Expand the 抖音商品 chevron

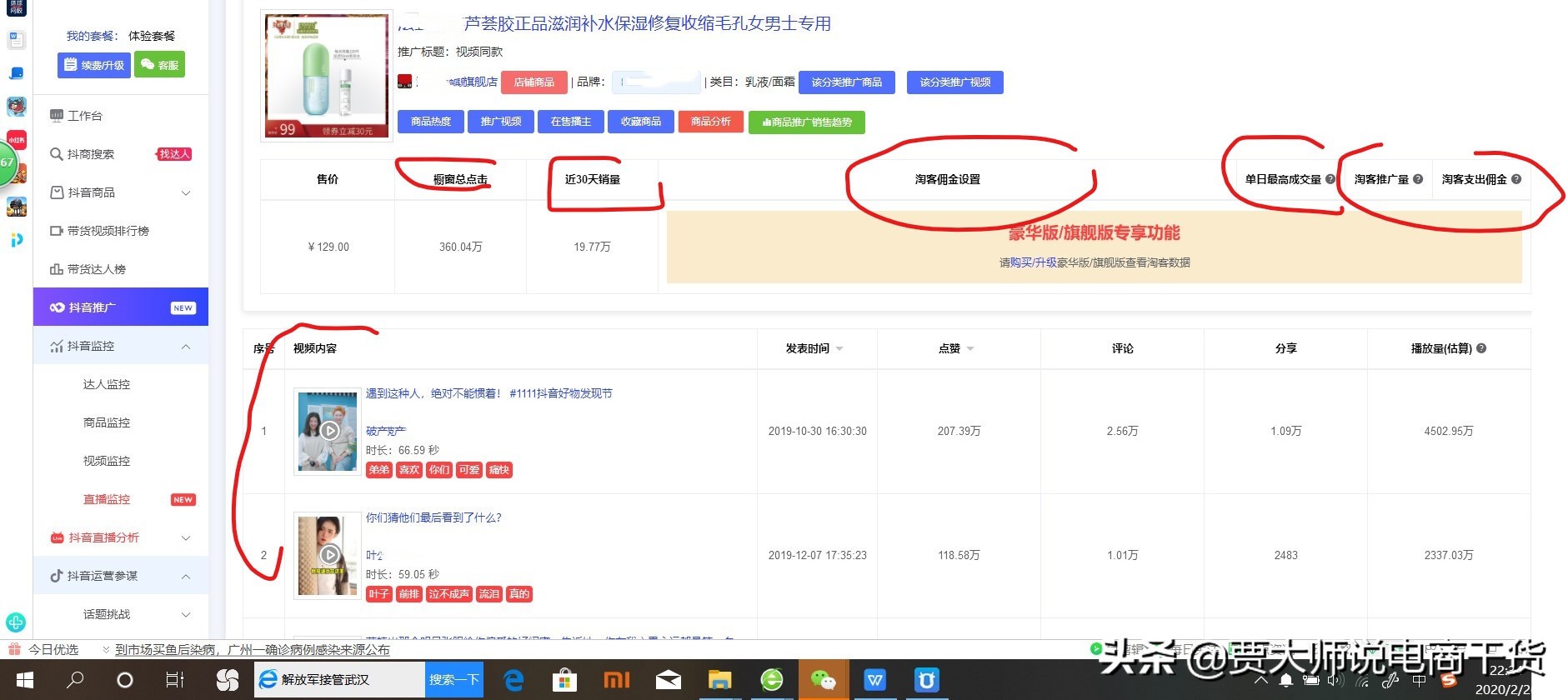[x=186, y=192]
